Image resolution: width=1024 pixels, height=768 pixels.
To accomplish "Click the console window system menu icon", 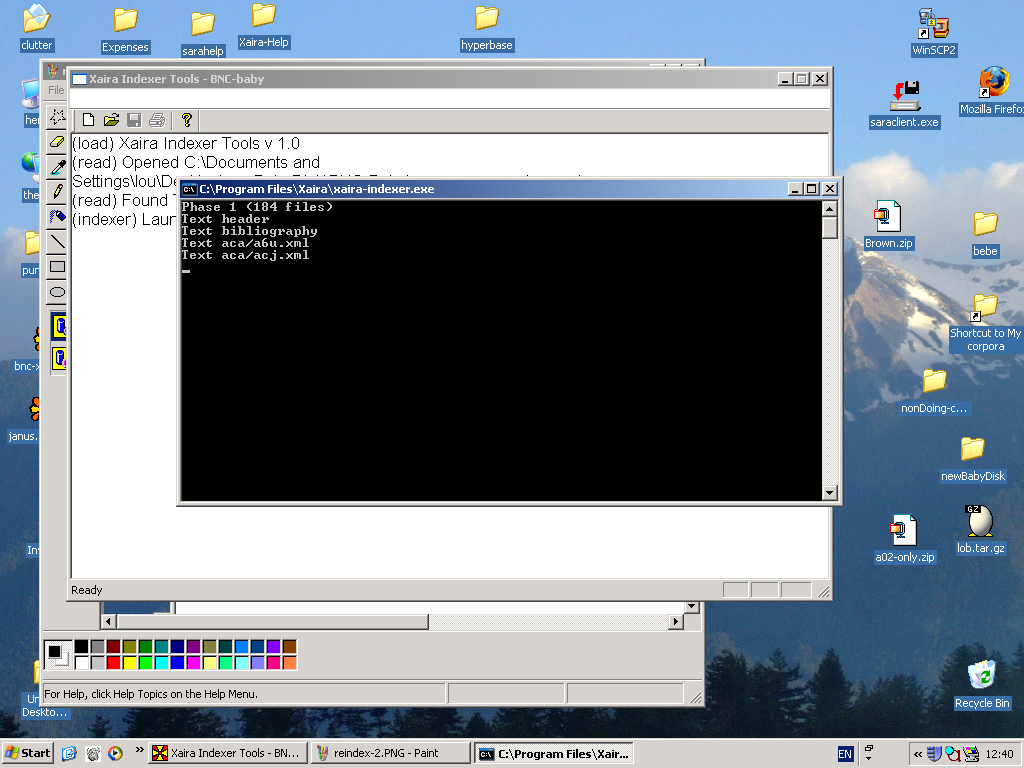I will (189, 189).
